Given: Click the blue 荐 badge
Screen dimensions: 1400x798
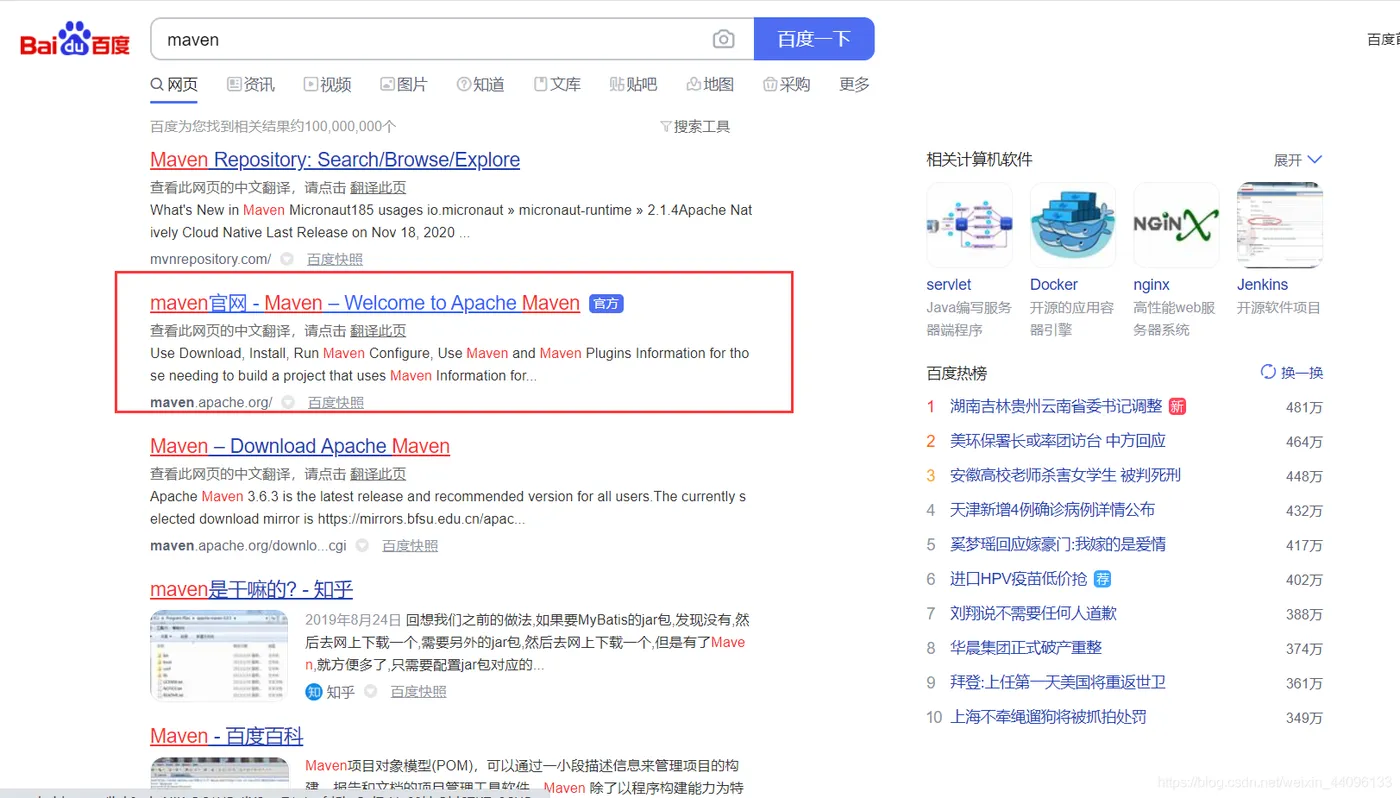Looking at the screenshot, I should pos(1102,578).
